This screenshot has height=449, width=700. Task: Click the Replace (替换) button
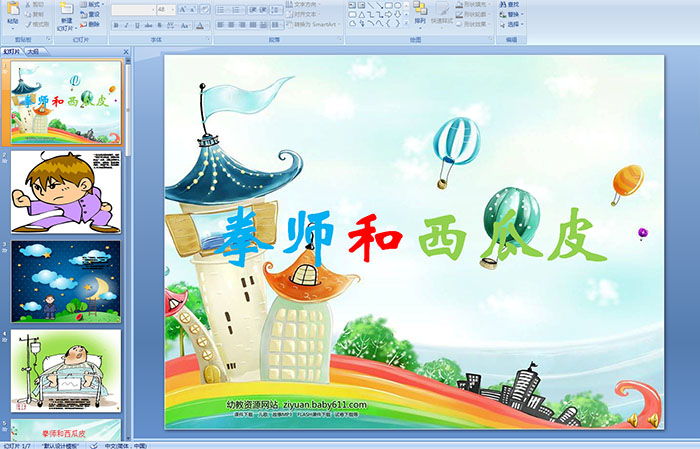512,15
